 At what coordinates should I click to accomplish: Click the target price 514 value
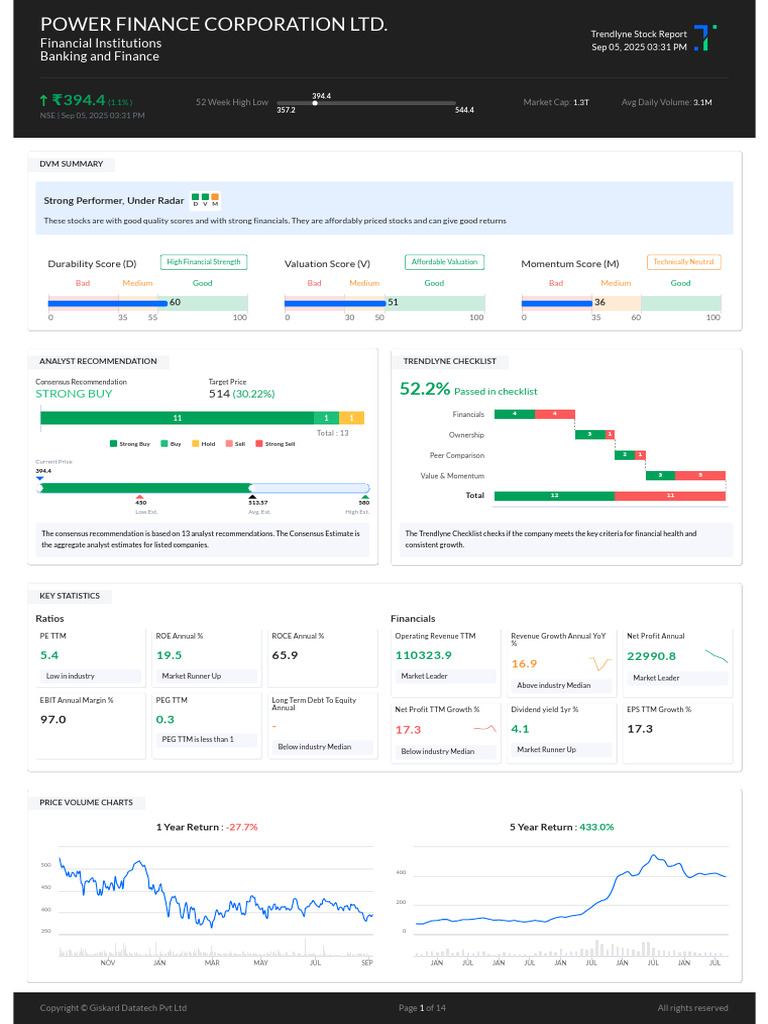[219, 394]
